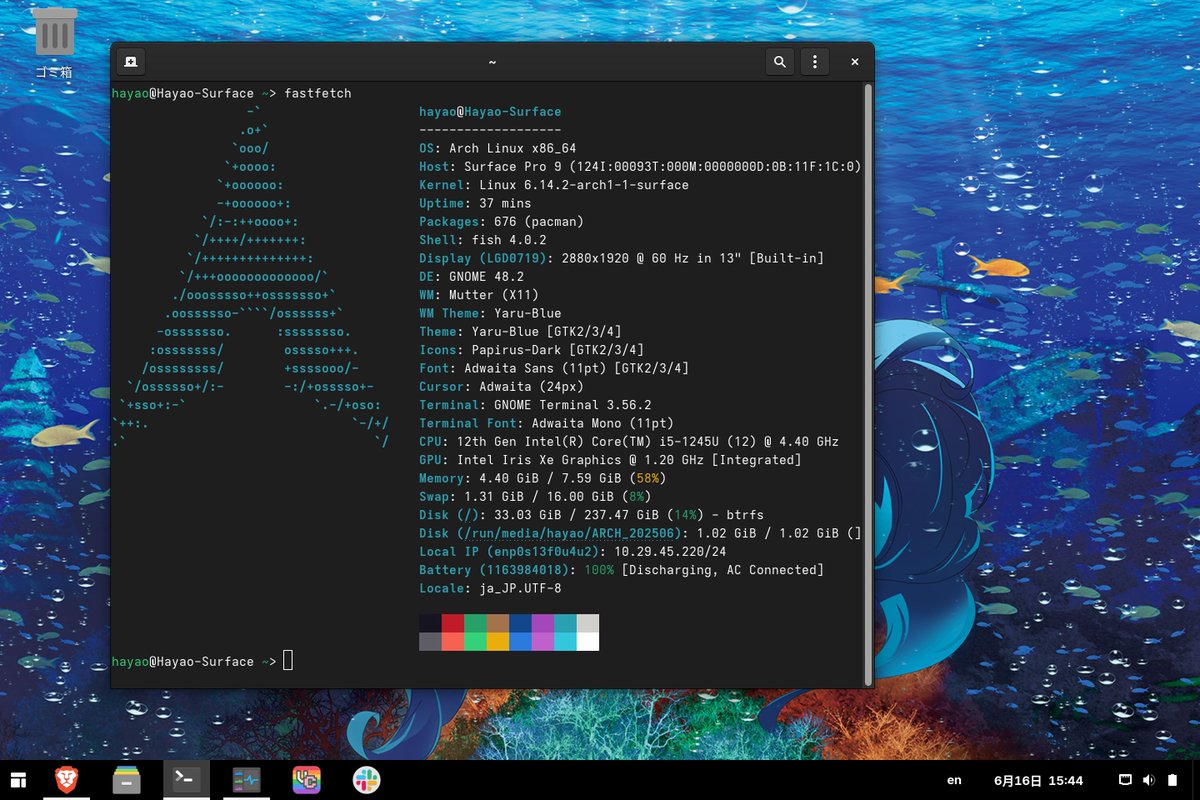Click the 'hayao@Hayao-Surface' header above the dashes

pyautogui.click(x=490, y=111)
